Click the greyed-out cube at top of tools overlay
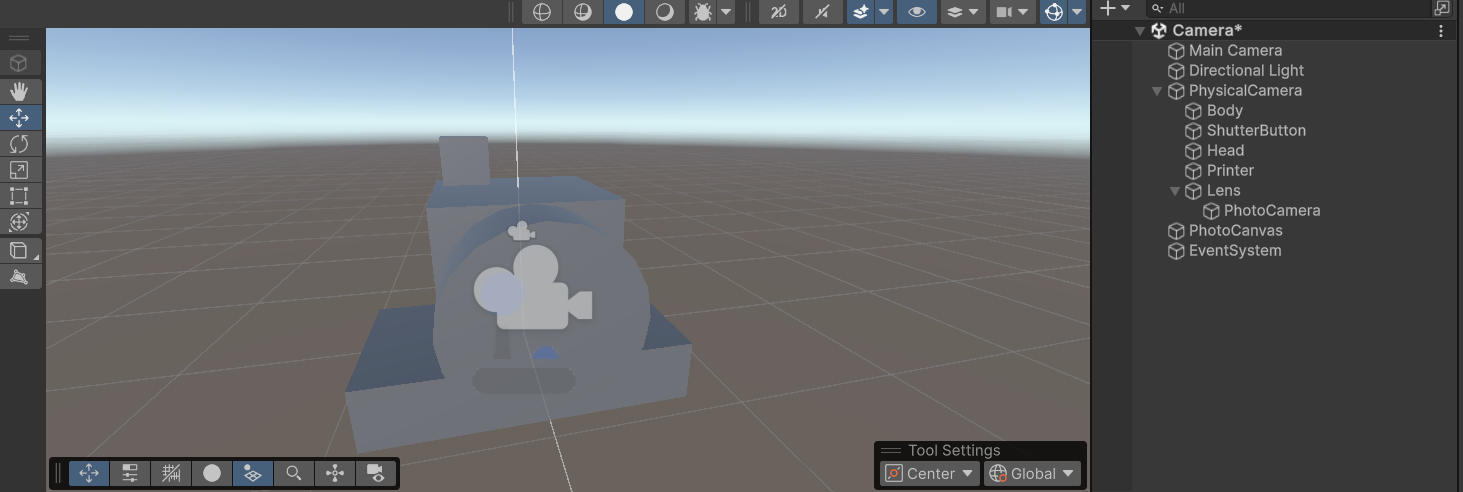The width and height of the screenshot is (1463, 492). coord(19,63)
